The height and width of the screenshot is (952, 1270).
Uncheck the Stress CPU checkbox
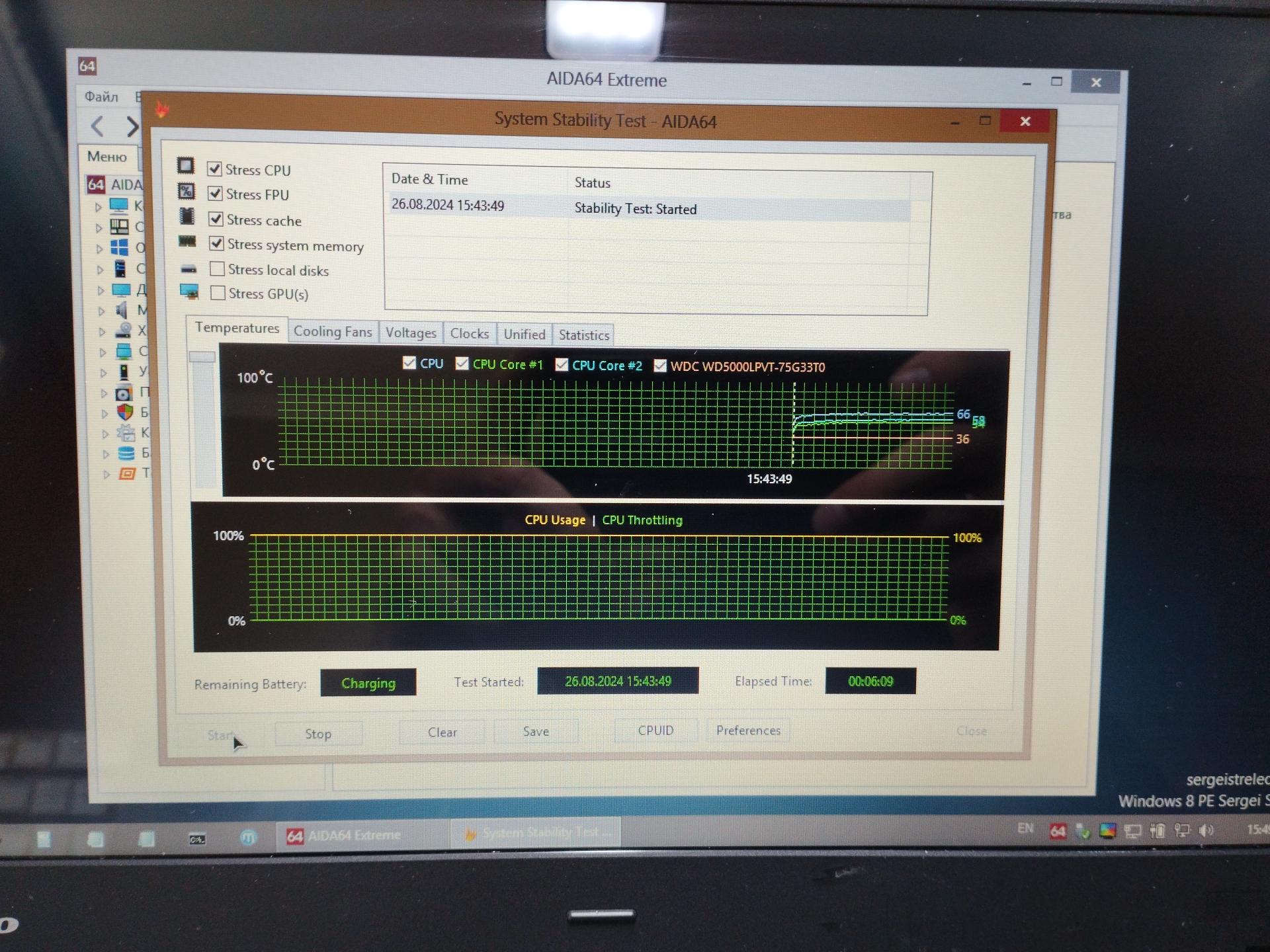click(214, 169)
